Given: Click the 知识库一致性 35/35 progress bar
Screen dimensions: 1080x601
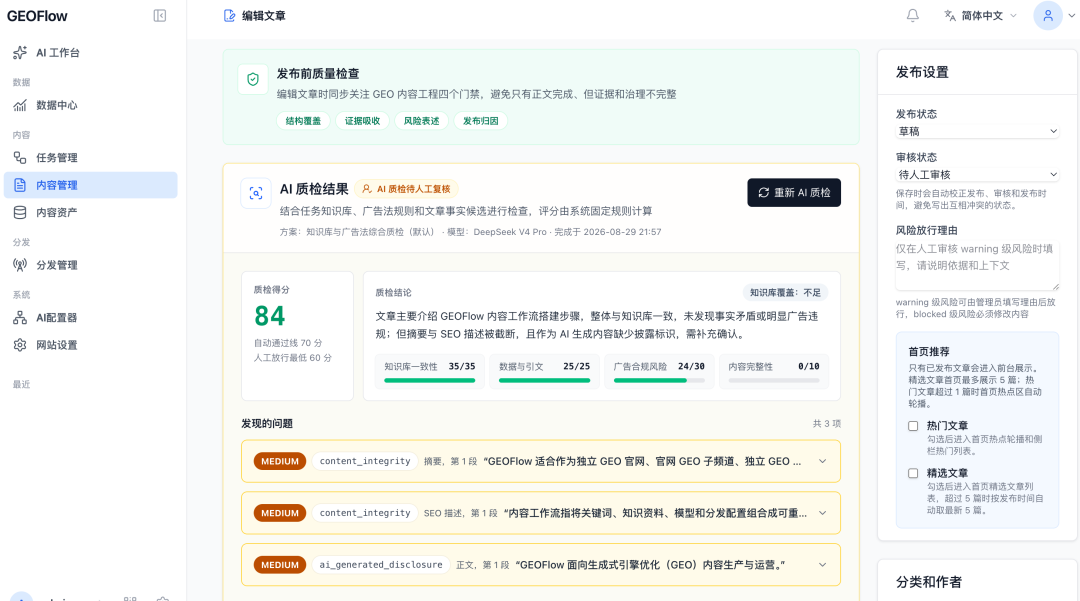Looking at the screenshot, I should [430, 380].
